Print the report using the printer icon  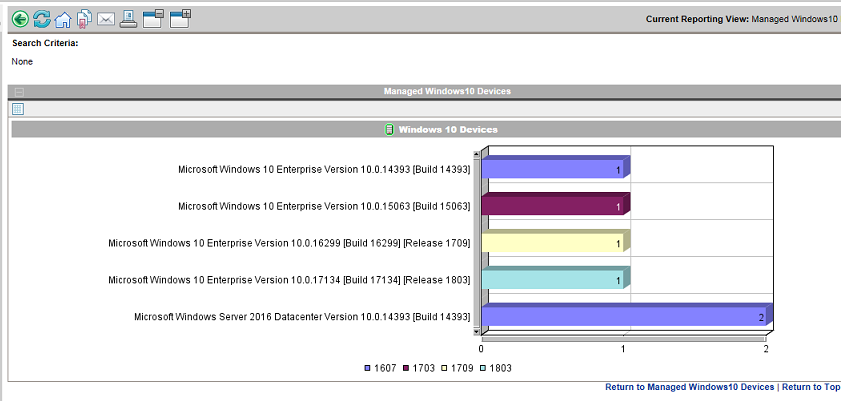[128, 19]
